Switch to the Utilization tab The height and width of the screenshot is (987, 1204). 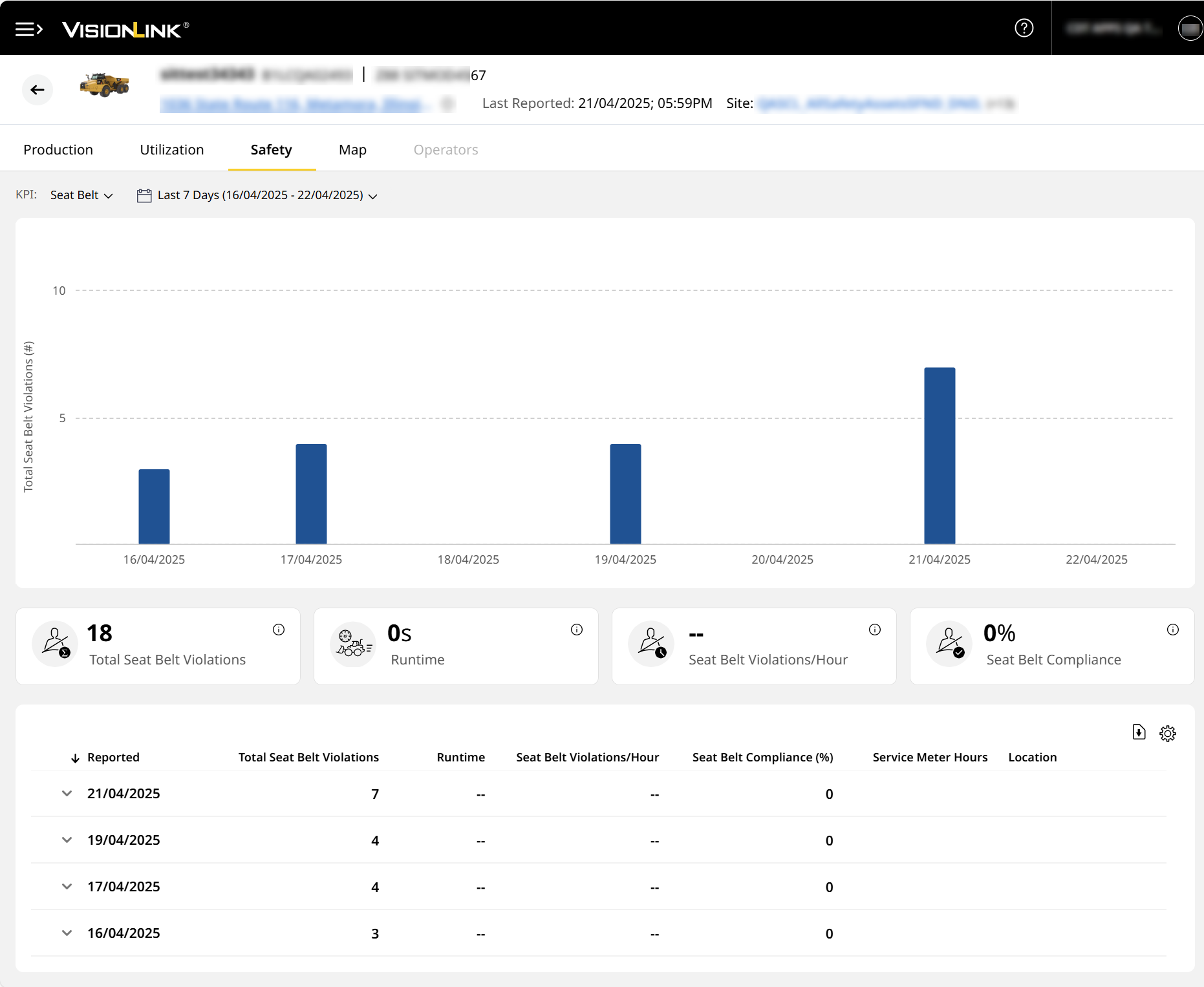point(171,150)
